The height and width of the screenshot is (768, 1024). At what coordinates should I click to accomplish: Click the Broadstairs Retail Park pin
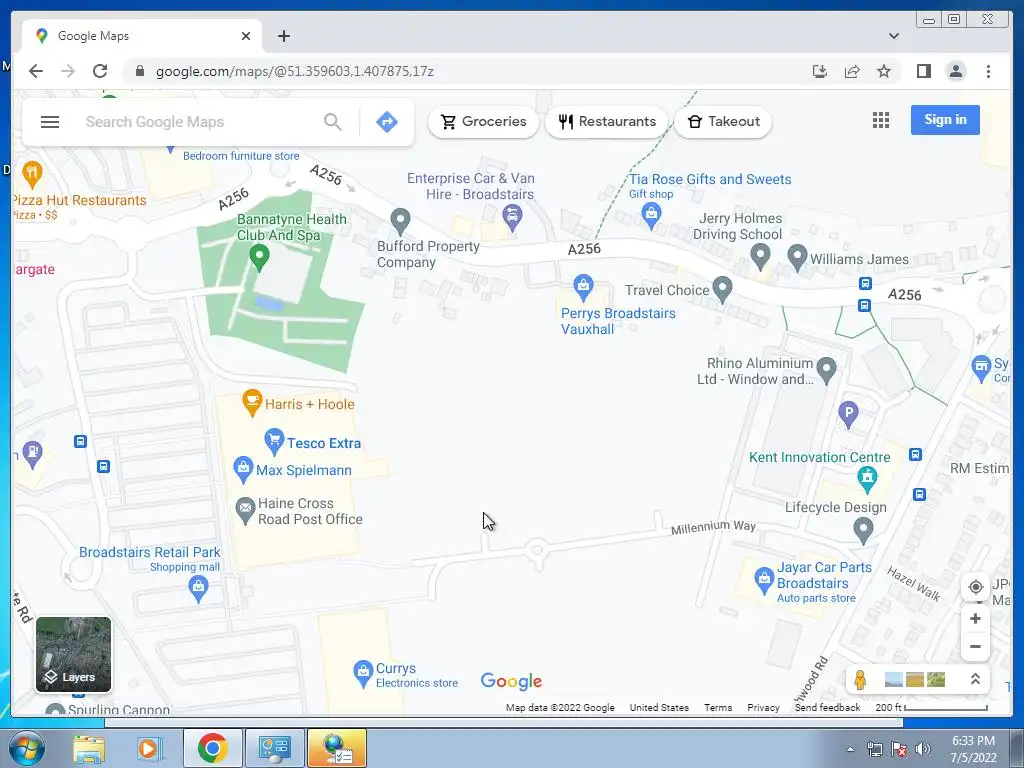tap(199, 590)
